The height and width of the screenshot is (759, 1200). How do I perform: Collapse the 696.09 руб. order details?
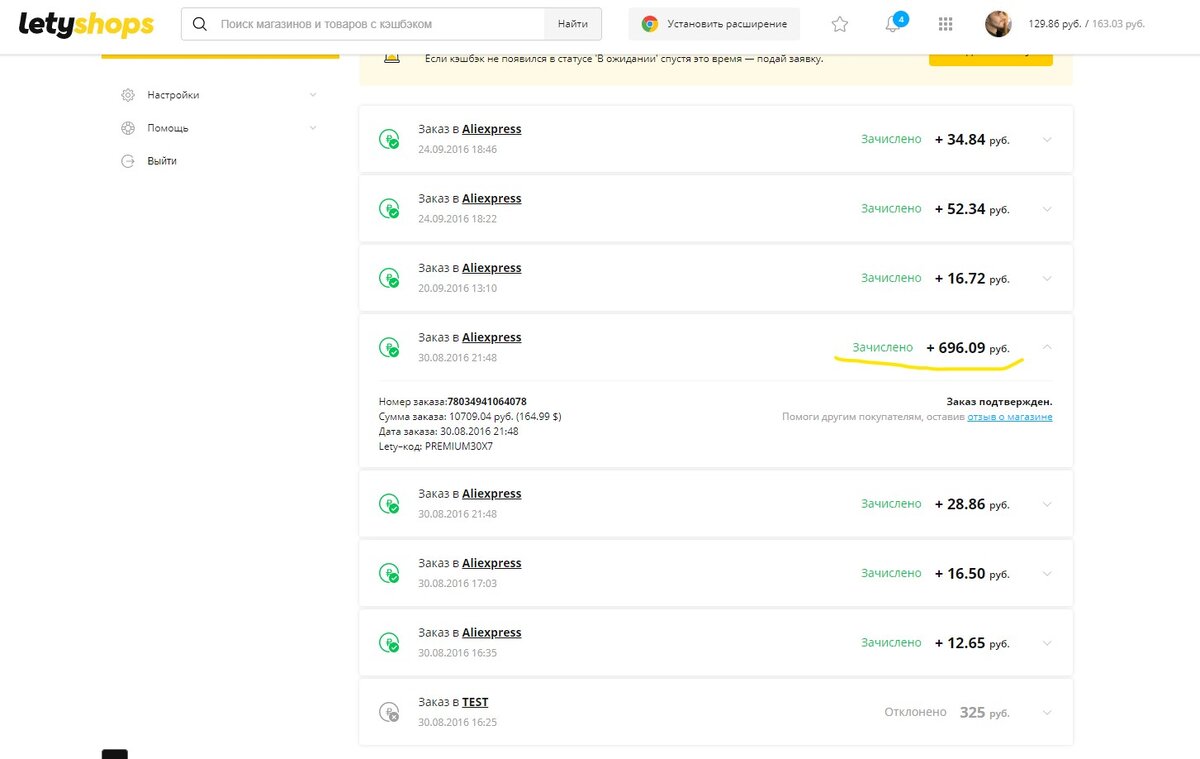[1047, 347]
